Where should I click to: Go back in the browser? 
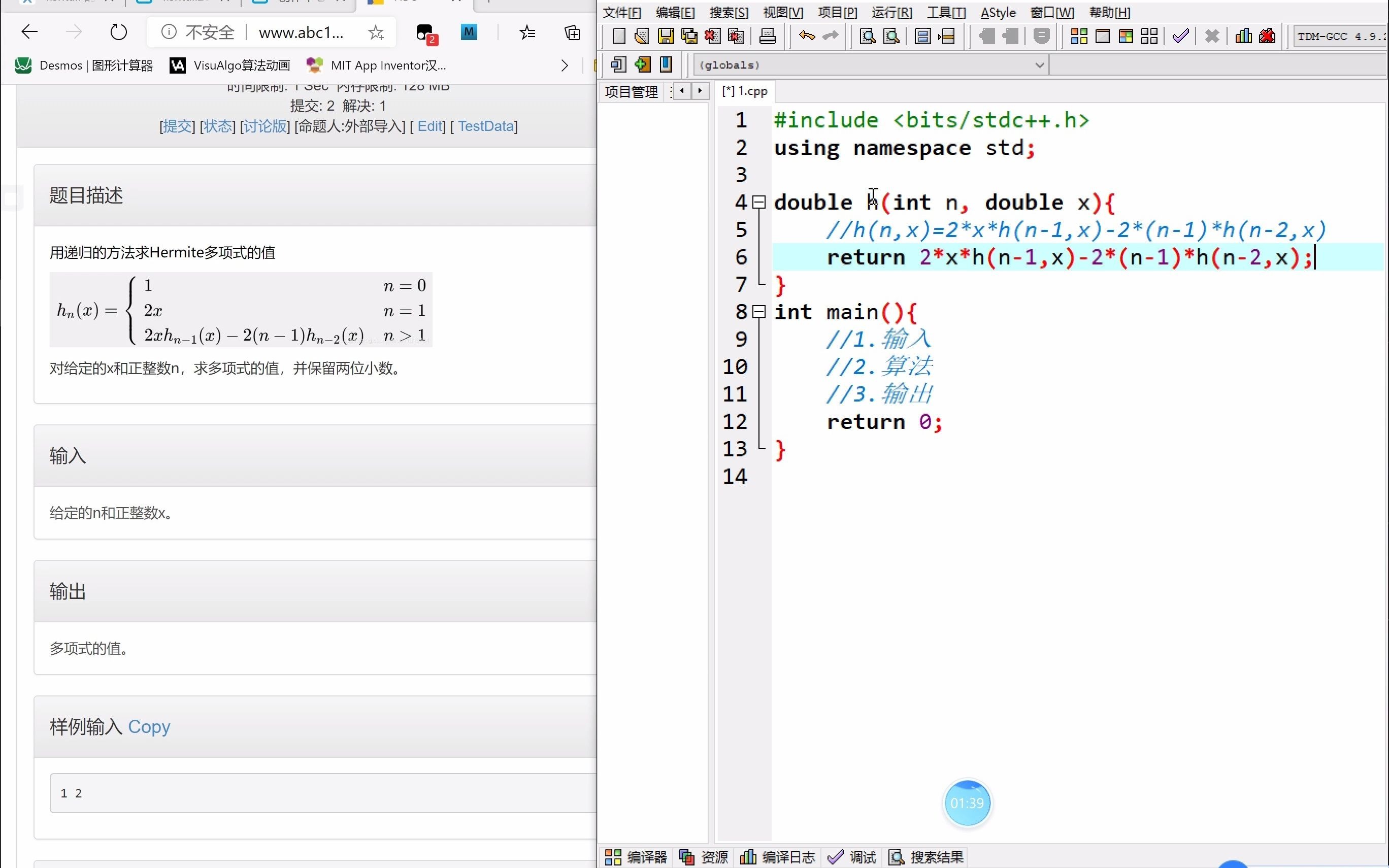29,32
